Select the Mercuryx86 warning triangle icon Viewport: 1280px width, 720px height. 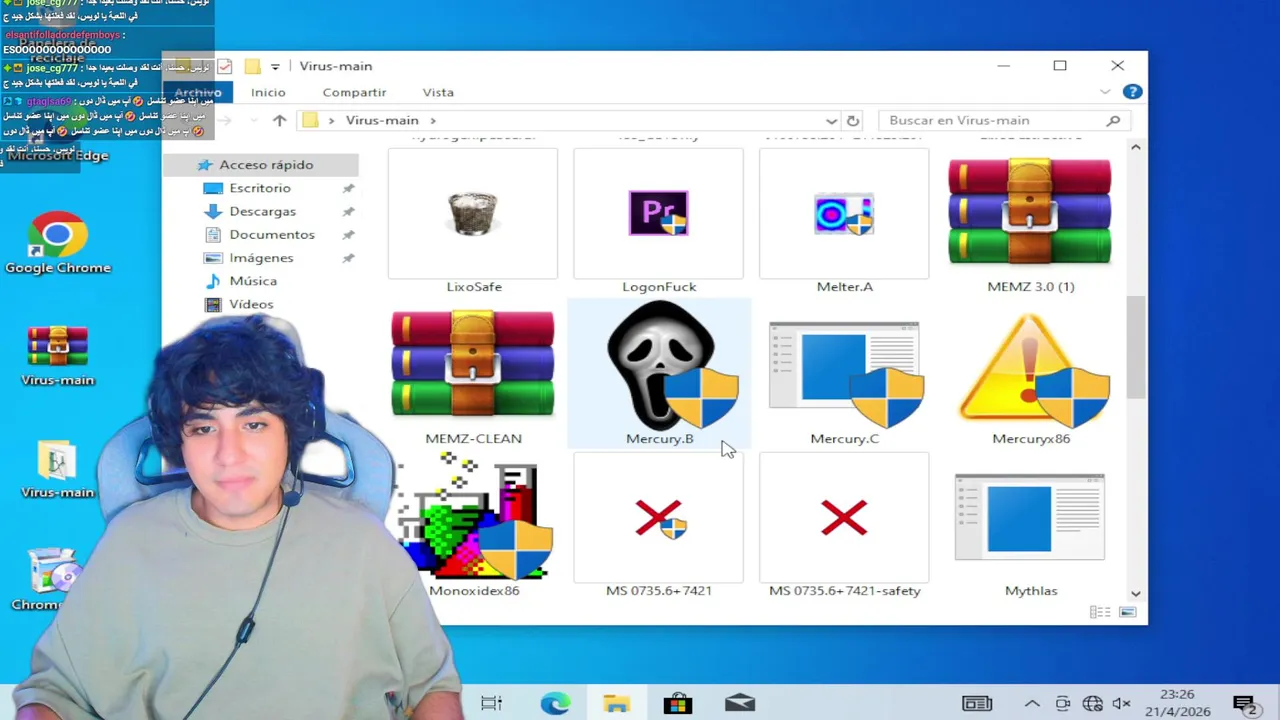click(1031, 370)
